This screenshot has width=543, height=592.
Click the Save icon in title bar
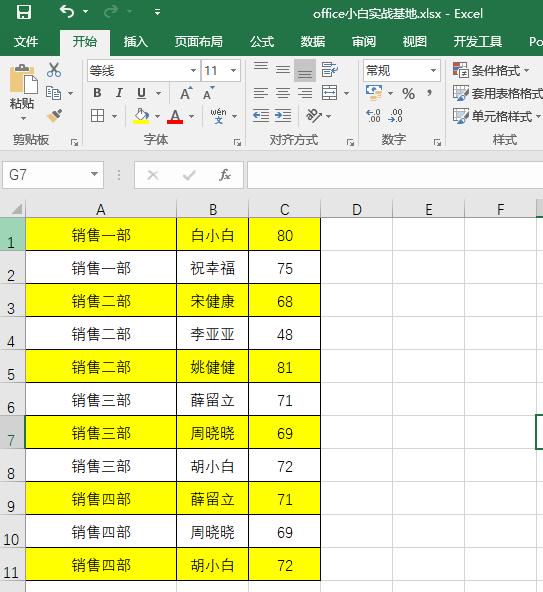[x=23, y=12]
